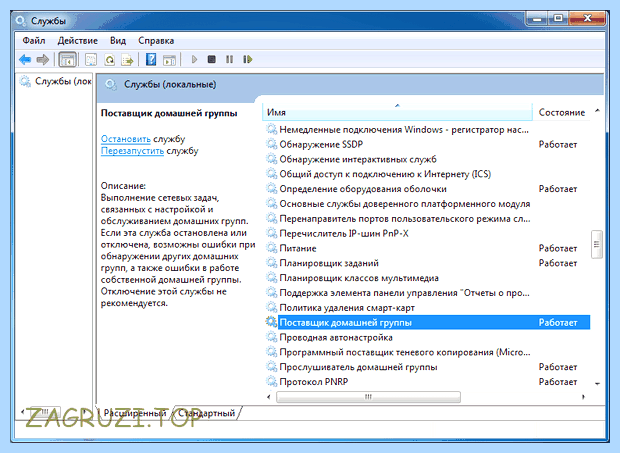Screen dimensions: 620x453
Task: Click the Forward arrow toolbar icon
Action: 42,60
